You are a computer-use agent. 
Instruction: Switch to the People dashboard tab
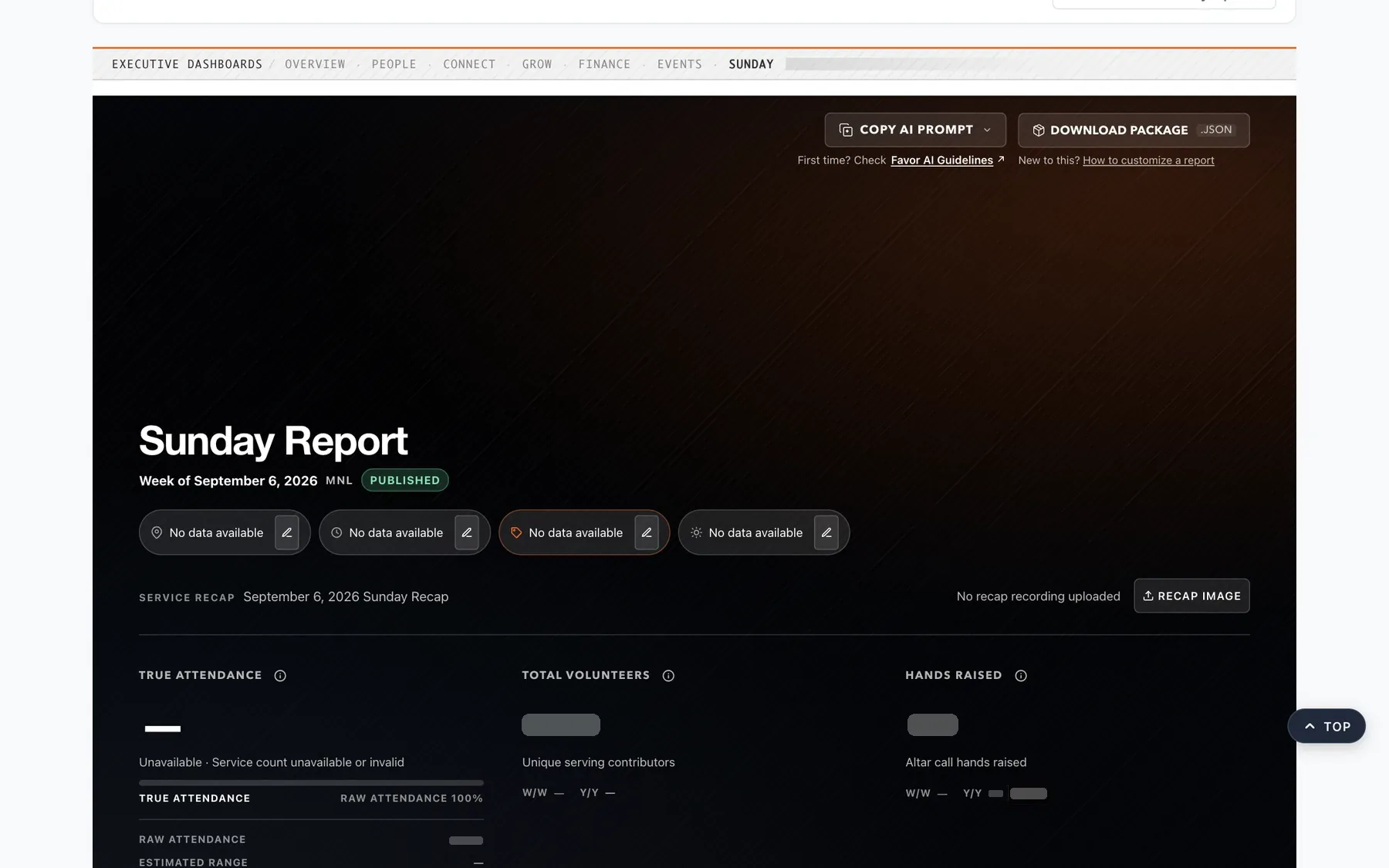394,64
